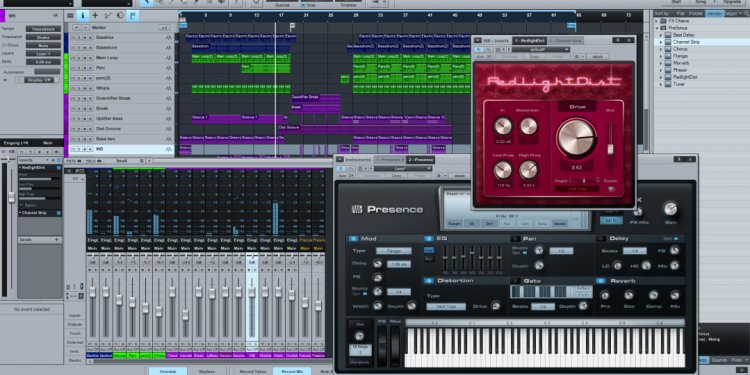This screenshot has height=375, width=750.
Task: Click the half-filled circle toolbar icon
Action: (120, 15)
